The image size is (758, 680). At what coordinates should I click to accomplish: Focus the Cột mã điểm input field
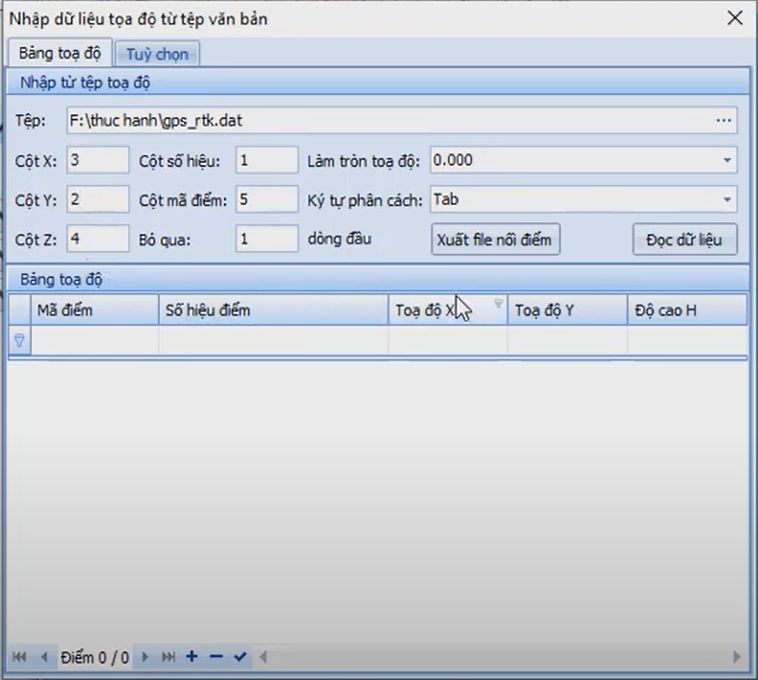point(266,200)
